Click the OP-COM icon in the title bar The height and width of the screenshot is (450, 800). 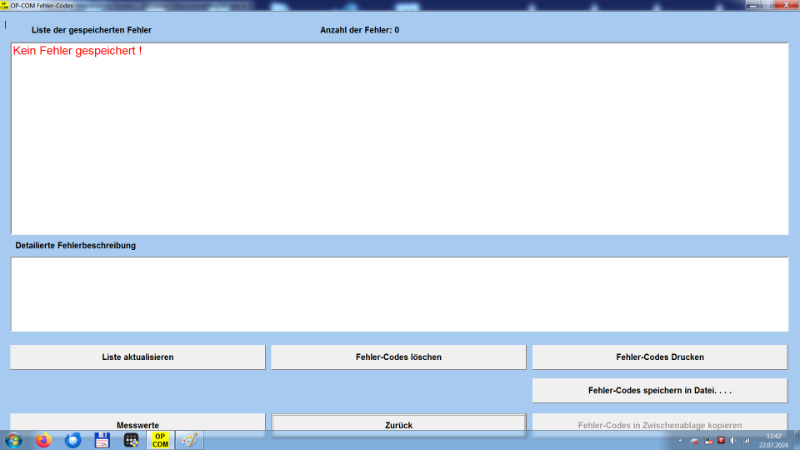click(x=5, y=6)
